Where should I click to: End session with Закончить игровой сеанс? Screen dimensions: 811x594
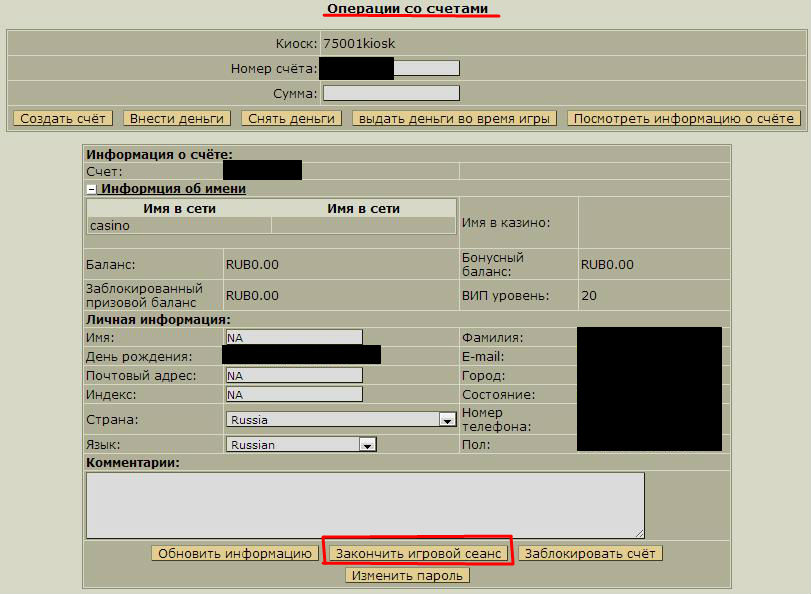(x=418, y=554)
